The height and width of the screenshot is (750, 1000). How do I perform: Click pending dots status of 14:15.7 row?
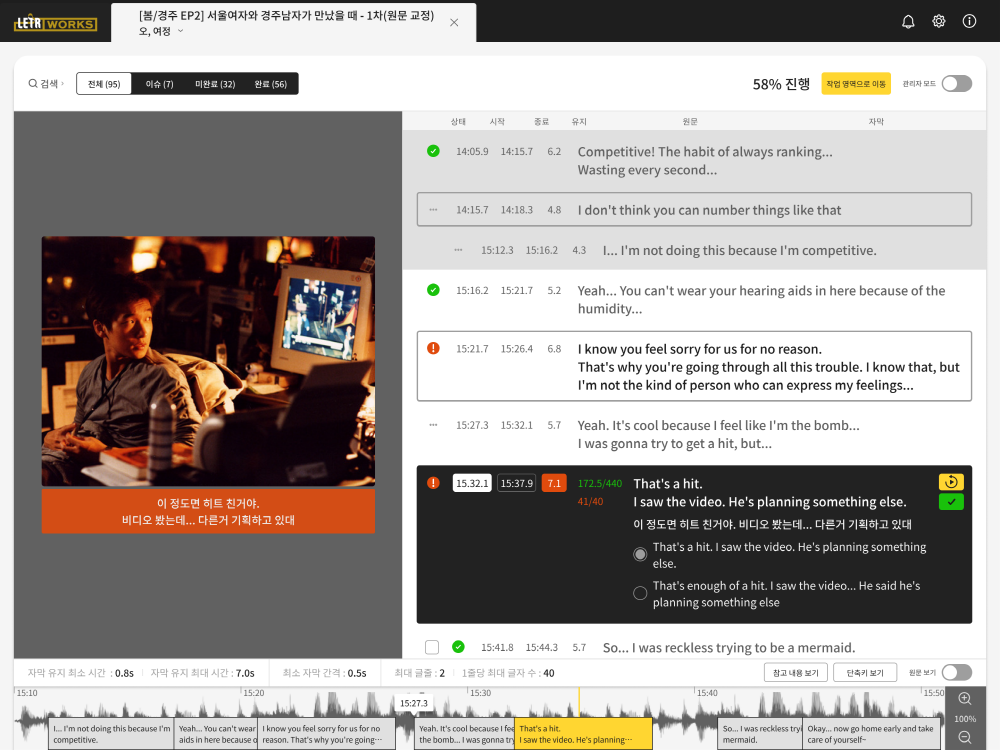433,210
